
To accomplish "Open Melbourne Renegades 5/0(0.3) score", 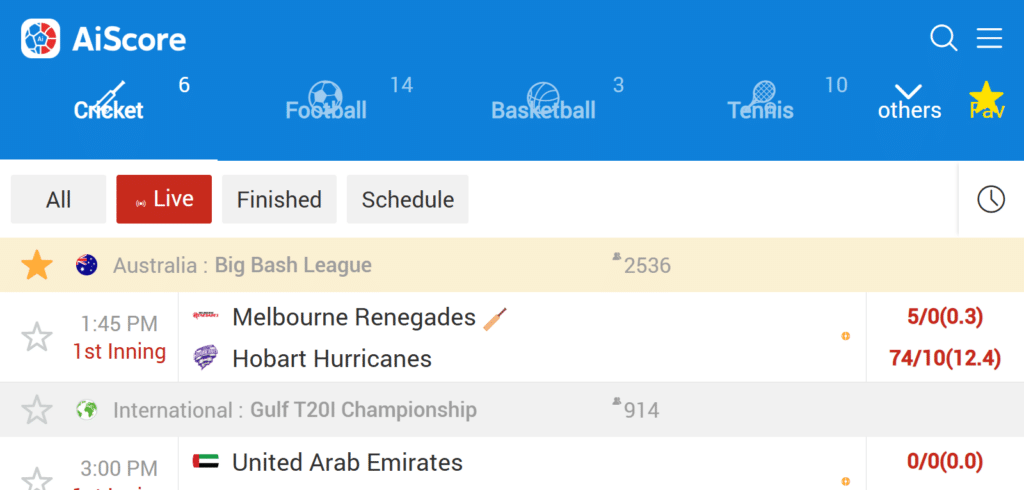I will coord(945,317).
